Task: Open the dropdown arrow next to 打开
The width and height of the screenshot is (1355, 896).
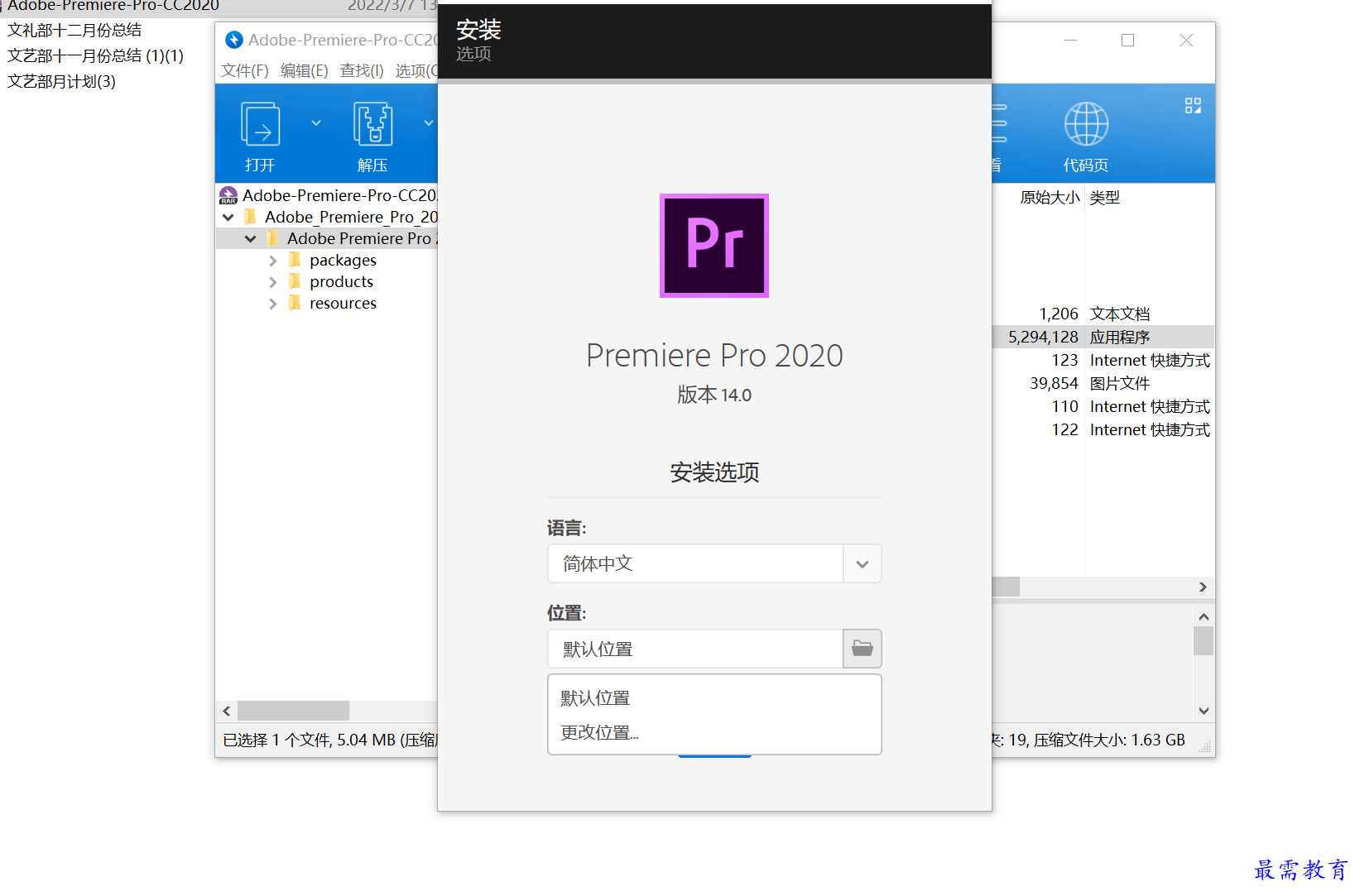Action: click(x=316, y=123)
